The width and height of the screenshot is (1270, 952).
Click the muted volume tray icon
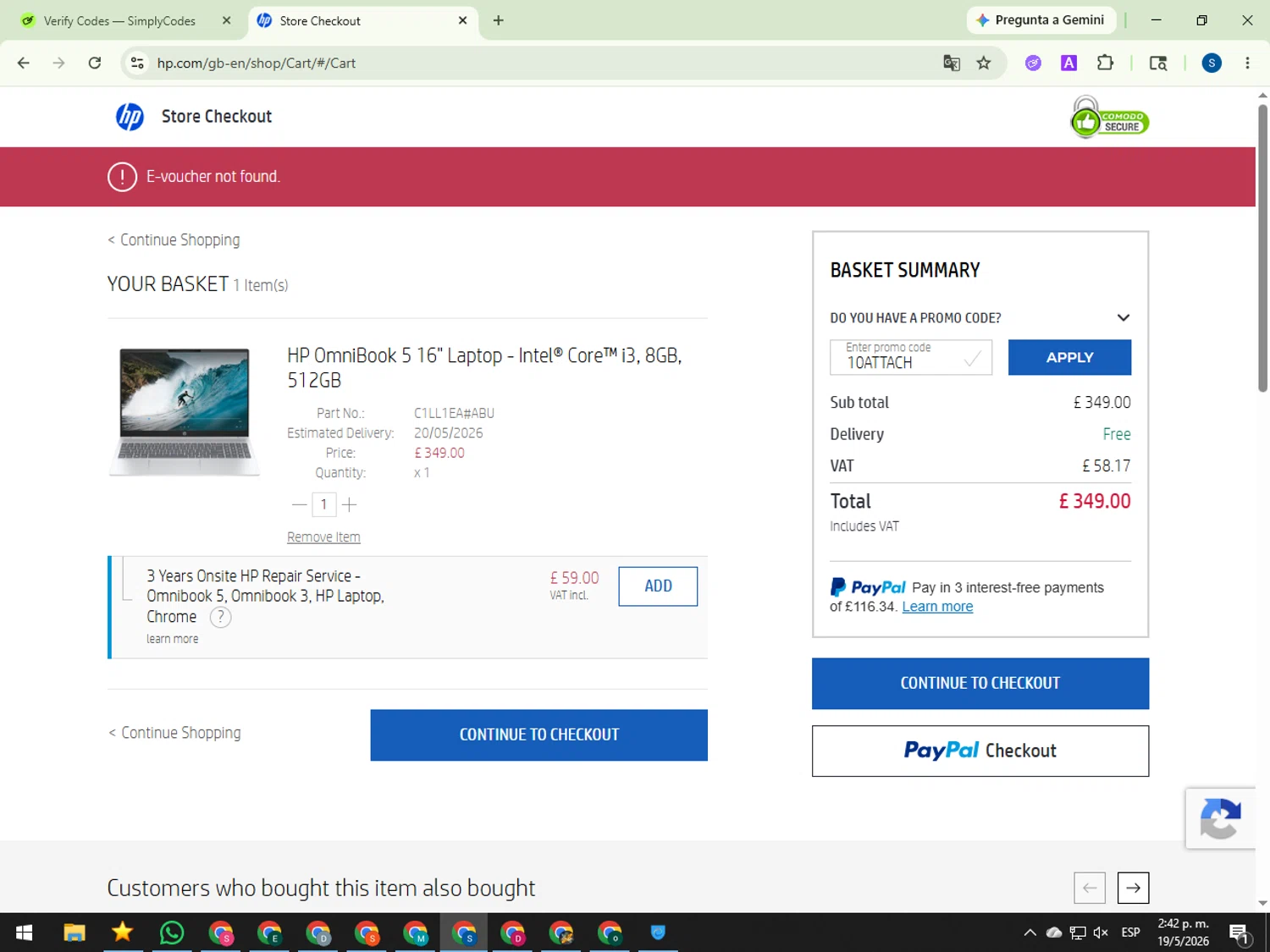click(1101, 933)
